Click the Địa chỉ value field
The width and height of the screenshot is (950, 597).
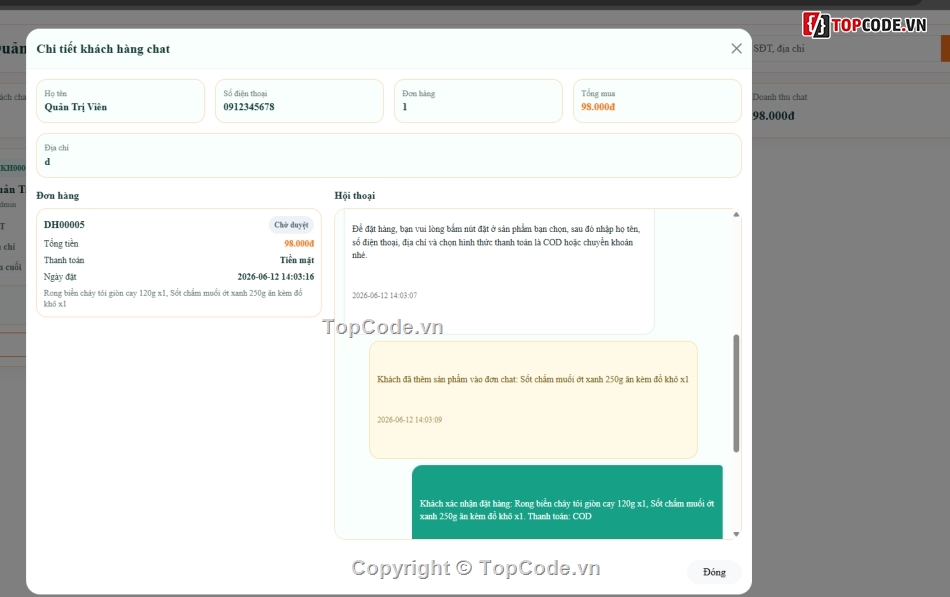388,156
